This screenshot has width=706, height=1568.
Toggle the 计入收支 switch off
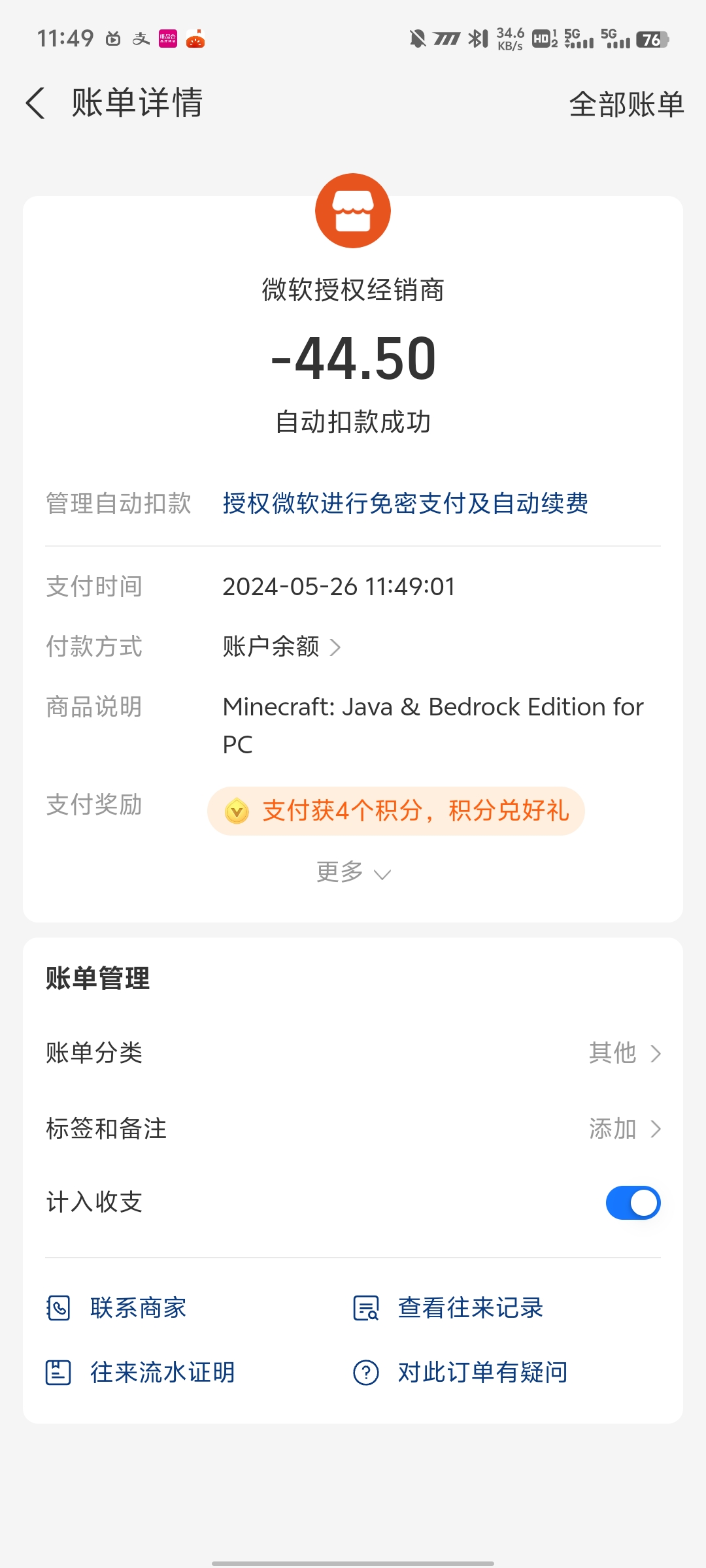pyautogui.click(x=633, y=1203)
